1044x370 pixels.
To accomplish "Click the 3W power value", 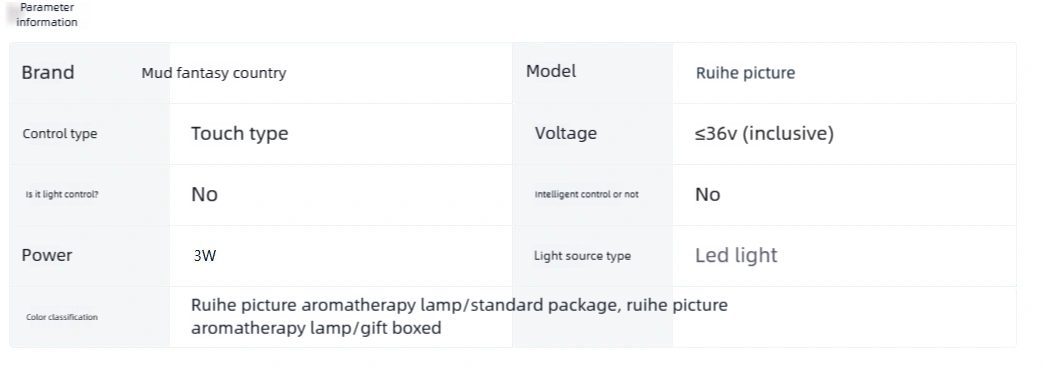I will tap(205, 256).
